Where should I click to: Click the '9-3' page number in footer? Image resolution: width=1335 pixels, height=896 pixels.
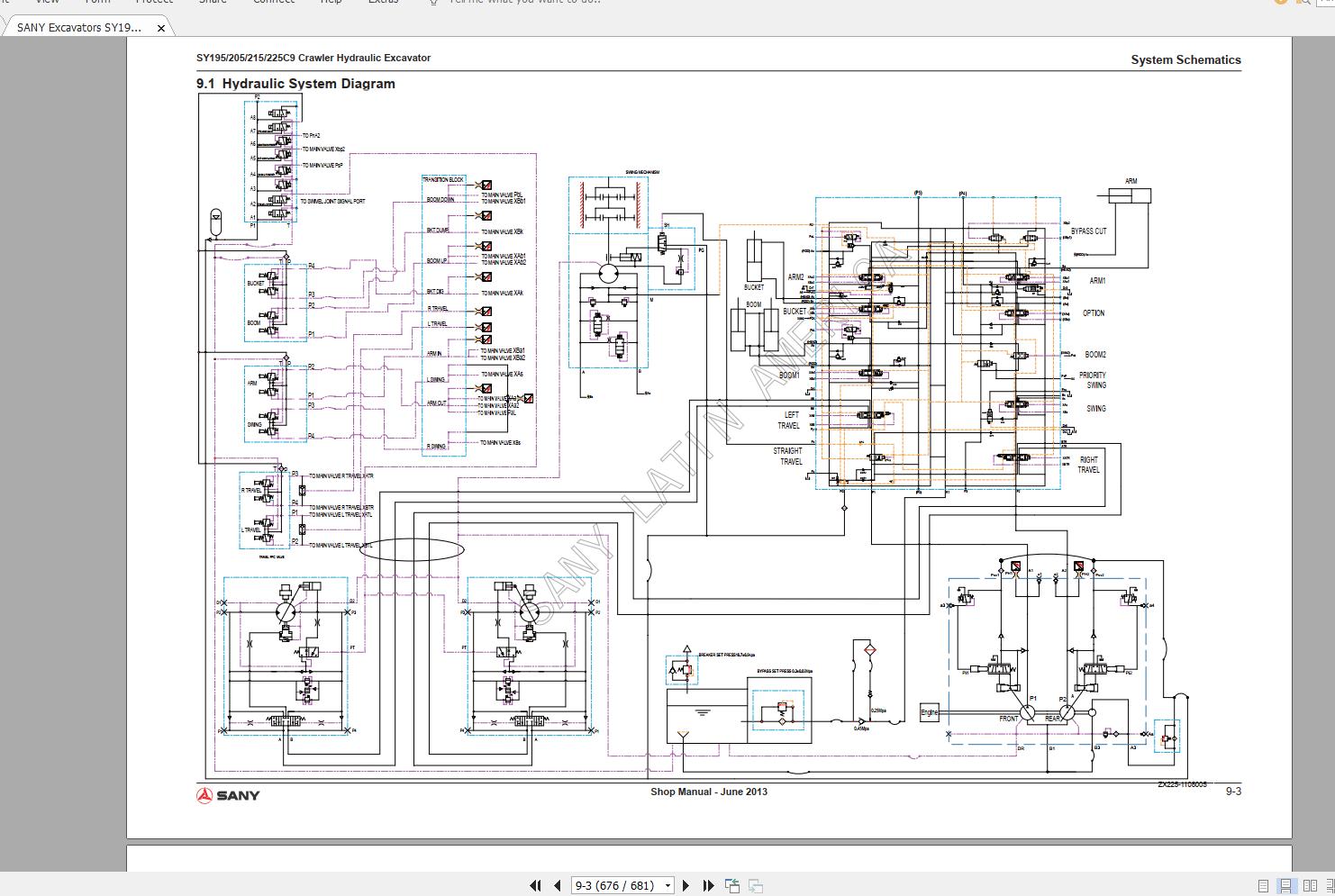tap(1233, 792)
